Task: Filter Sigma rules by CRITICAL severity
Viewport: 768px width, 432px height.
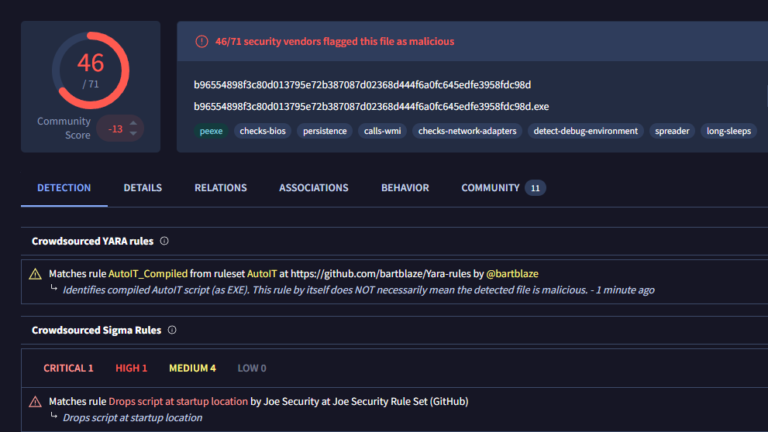Action: (68, 368)
